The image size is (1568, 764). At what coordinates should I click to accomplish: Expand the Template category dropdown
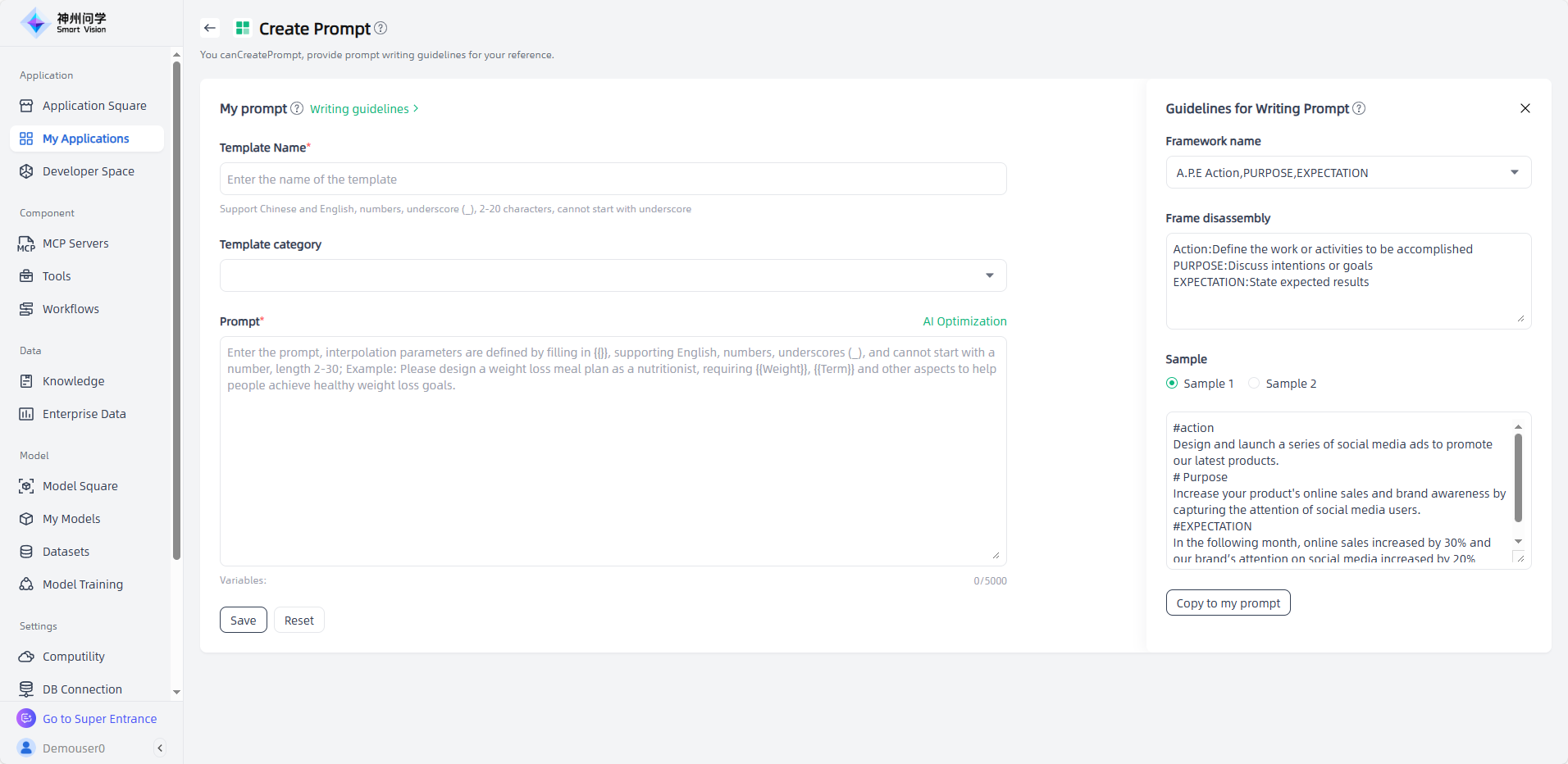coord(613,275)
